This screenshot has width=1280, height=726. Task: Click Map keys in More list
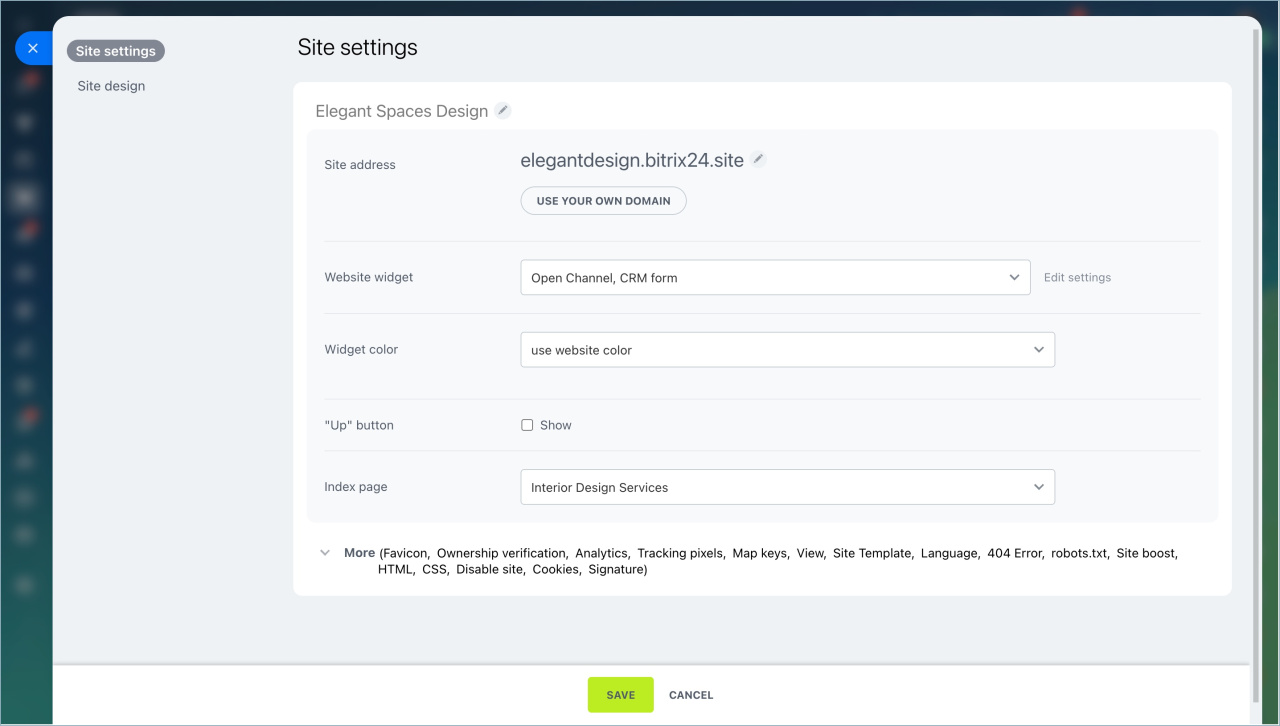pos(759,553)
